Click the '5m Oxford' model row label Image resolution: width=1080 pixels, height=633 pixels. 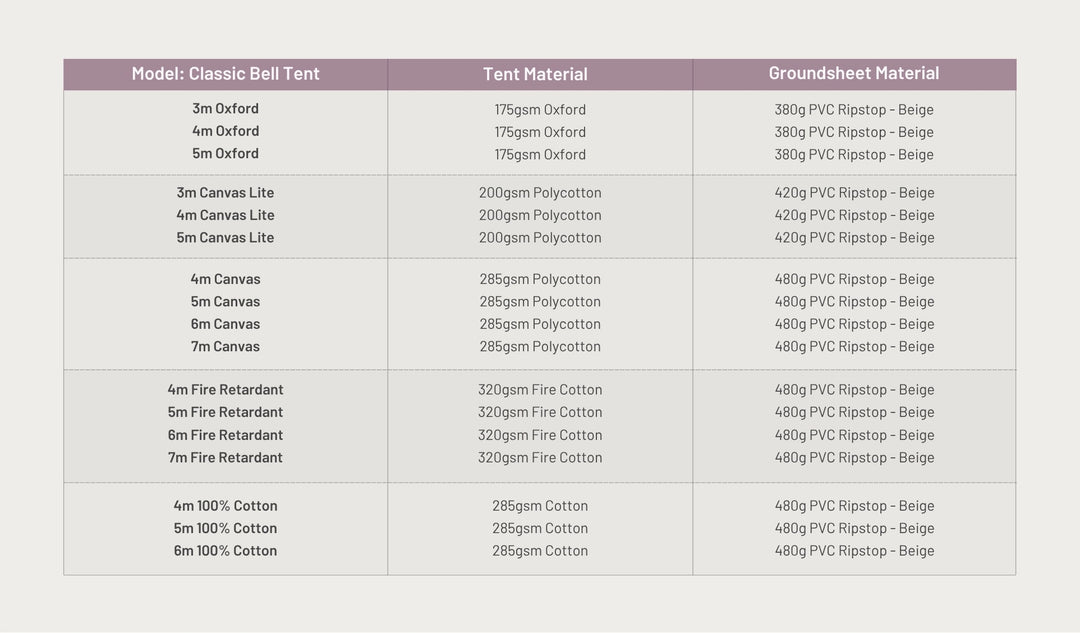tap(225, 154)
